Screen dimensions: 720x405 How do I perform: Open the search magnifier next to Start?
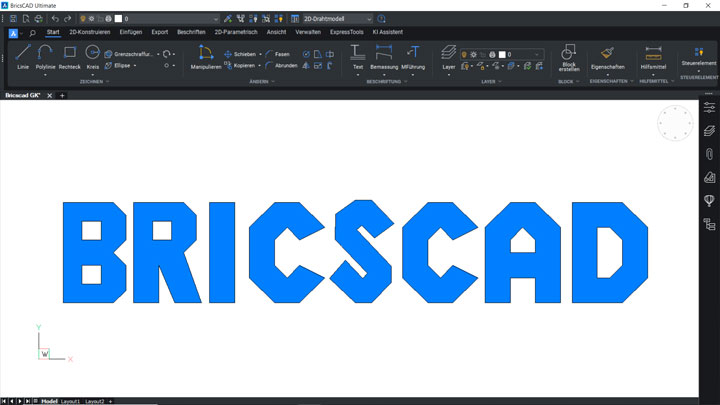[x=33, y=33]
